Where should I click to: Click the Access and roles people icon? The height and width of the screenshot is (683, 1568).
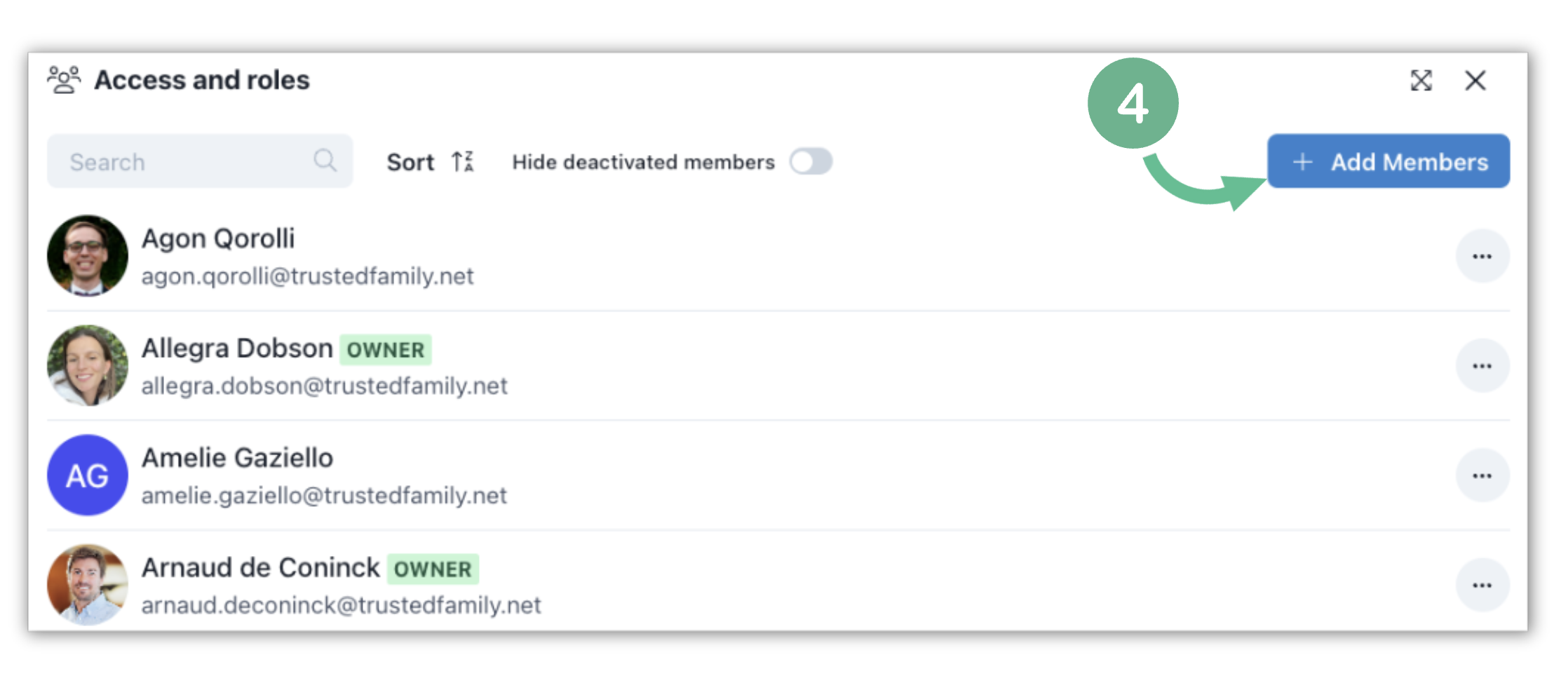pos(64,80)
